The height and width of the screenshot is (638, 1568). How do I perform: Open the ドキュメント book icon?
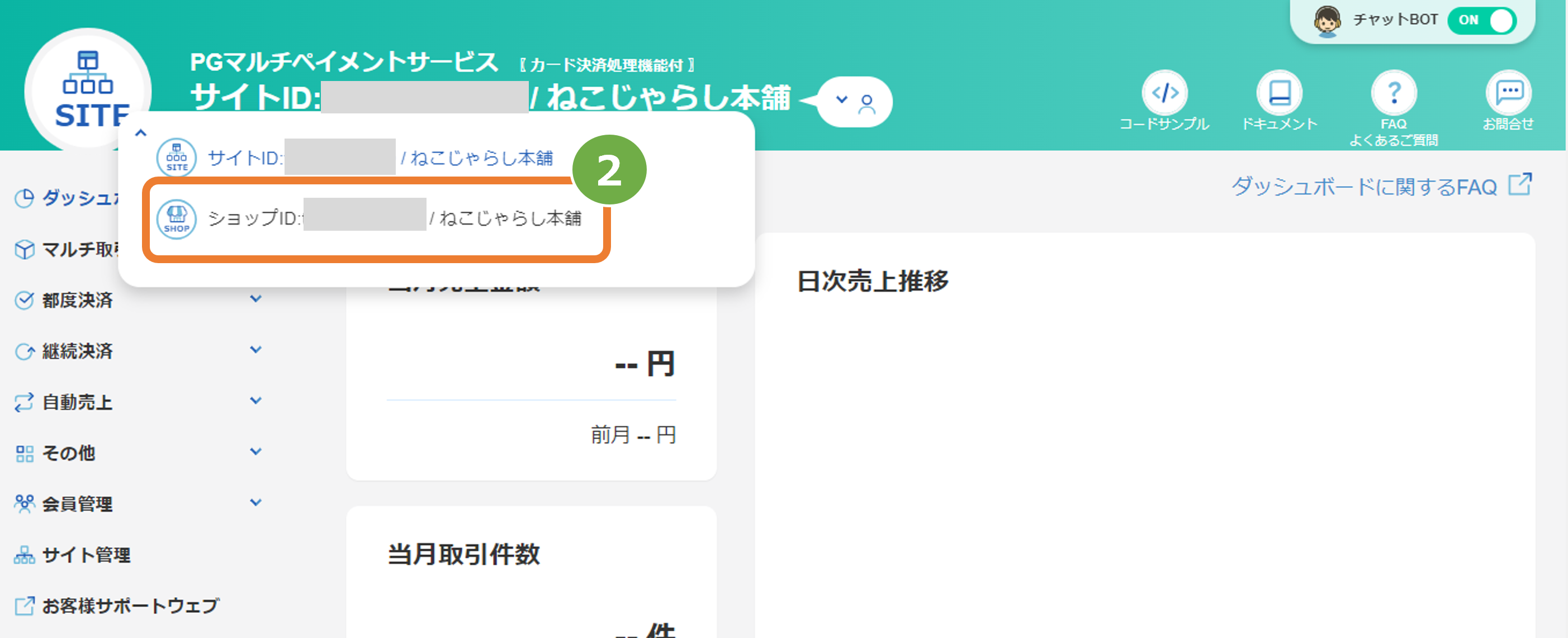point(1280,92)
